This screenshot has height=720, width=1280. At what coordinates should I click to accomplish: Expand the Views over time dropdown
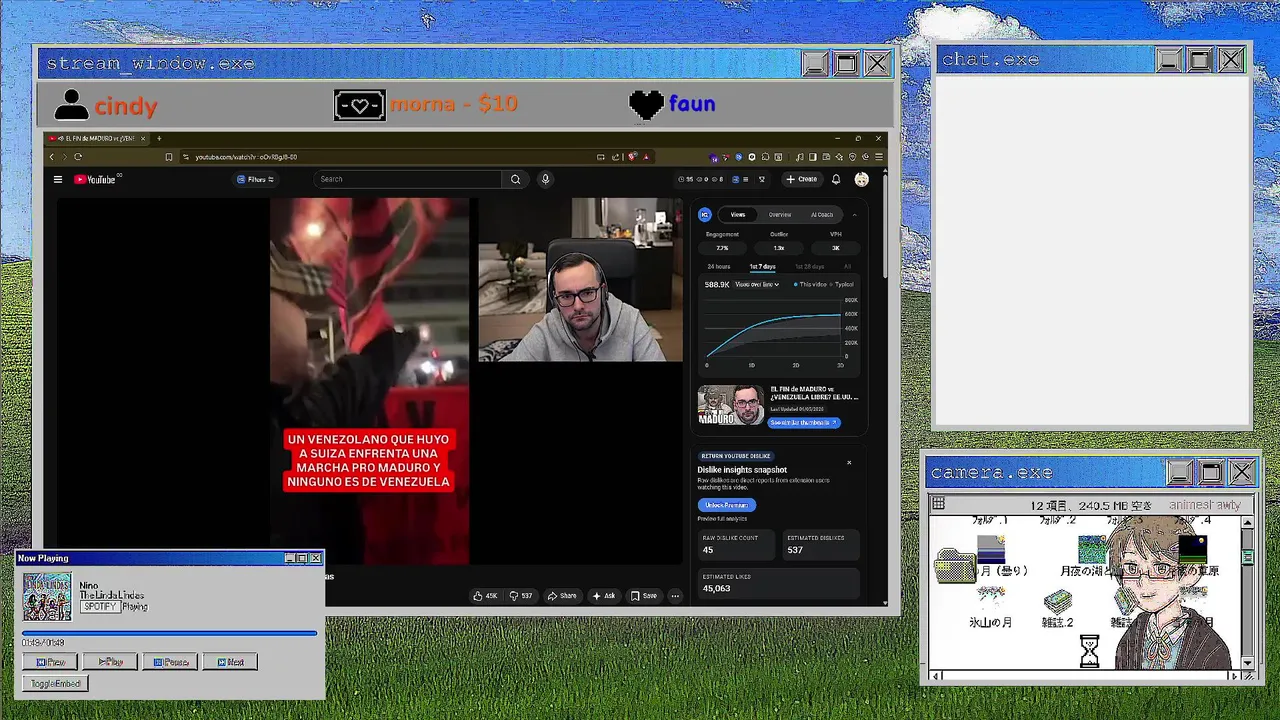pyautogui.click(x=757, y=284)
